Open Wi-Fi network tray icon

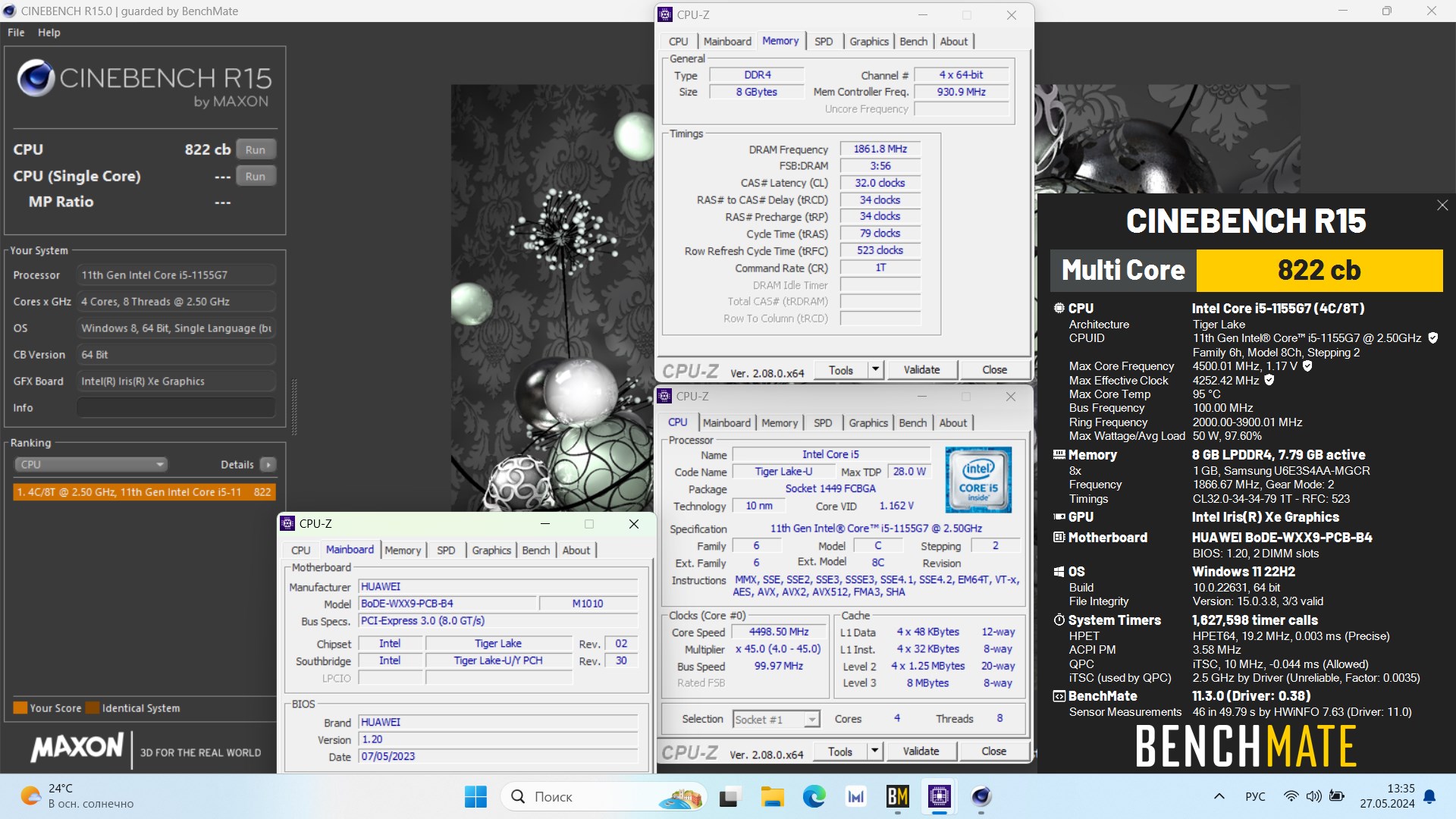1291,796
